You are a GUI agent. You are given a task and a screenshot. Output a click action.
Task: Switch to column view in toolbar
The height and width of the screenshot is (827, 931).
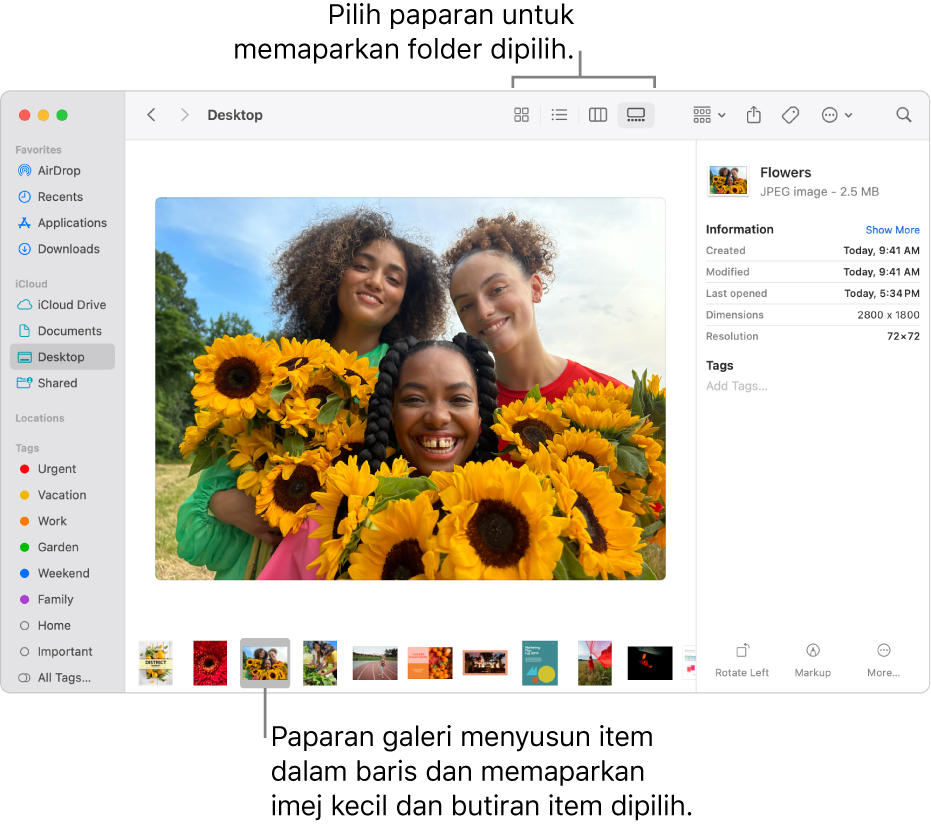tap(598, 115)
